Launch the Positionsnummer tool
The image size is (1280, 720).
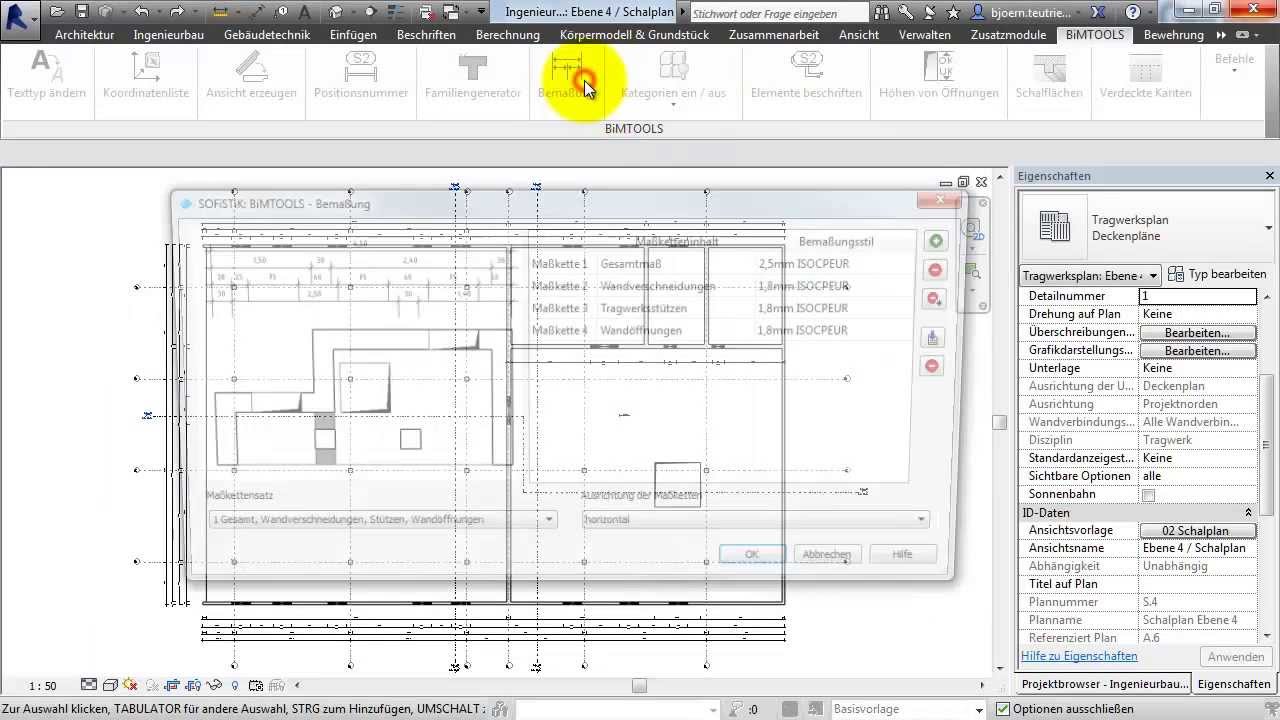(x=361, y=75)
